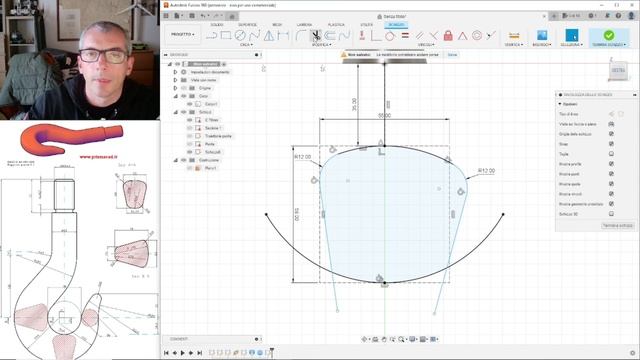The height and width of the screenshot is (360, 640).
Task: Collapse the Costruzione folder
Action: coord(176,160)
